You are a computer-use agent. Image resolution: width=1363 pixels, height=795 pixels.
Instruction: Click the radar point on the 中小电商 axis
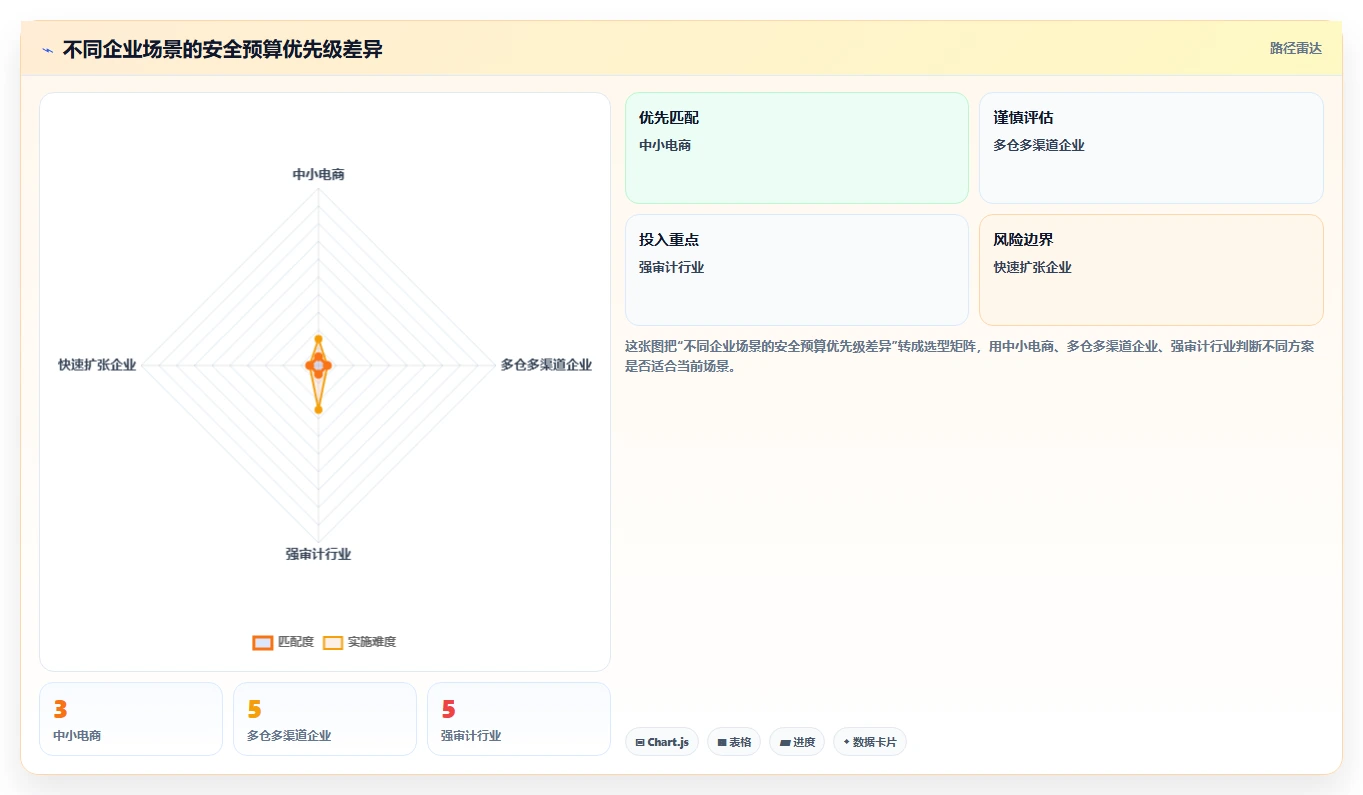tap(318, 339)
